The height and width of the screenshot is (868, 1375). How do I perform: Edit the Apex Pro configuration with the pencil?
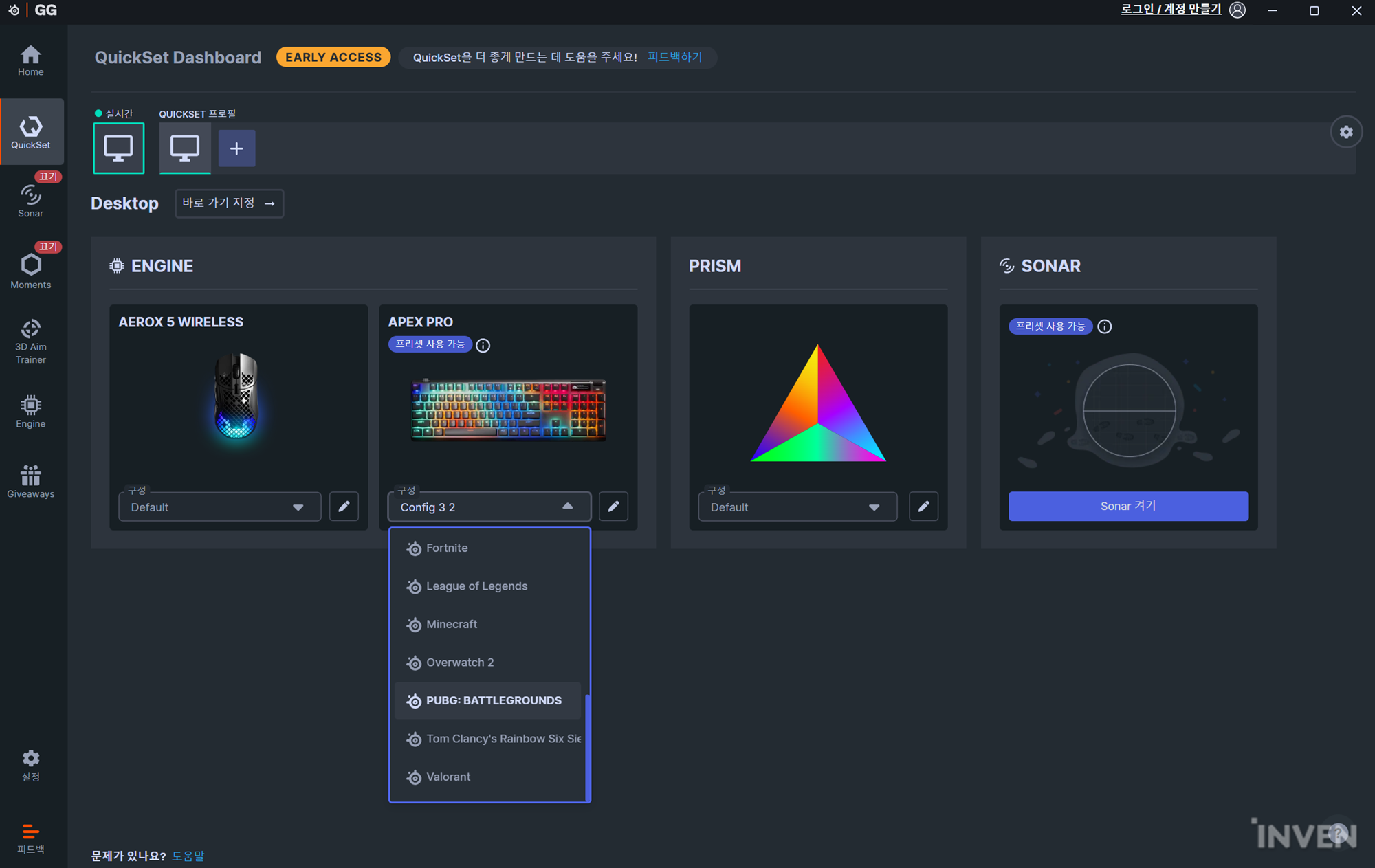coord(613,507)
